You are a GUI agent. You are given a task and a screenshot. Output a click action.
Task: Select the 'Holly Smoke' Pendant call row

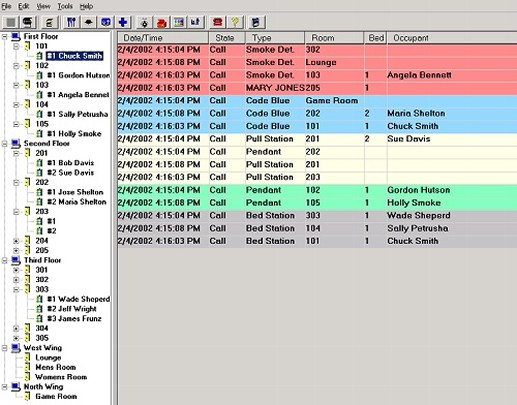(x=317, y=203)
